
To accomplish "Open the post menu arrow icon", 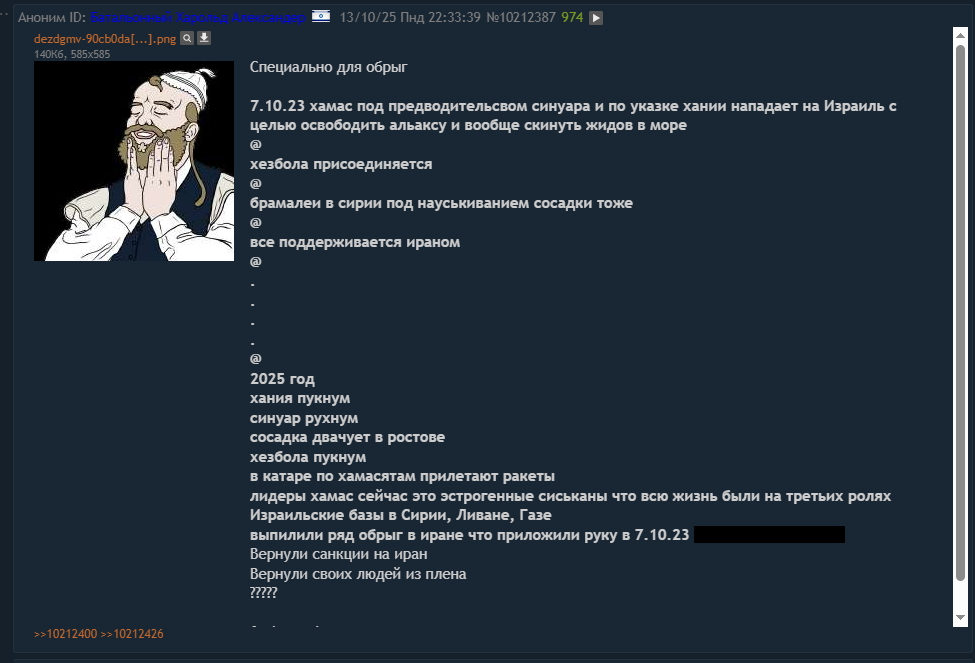I will pos(596,18).
